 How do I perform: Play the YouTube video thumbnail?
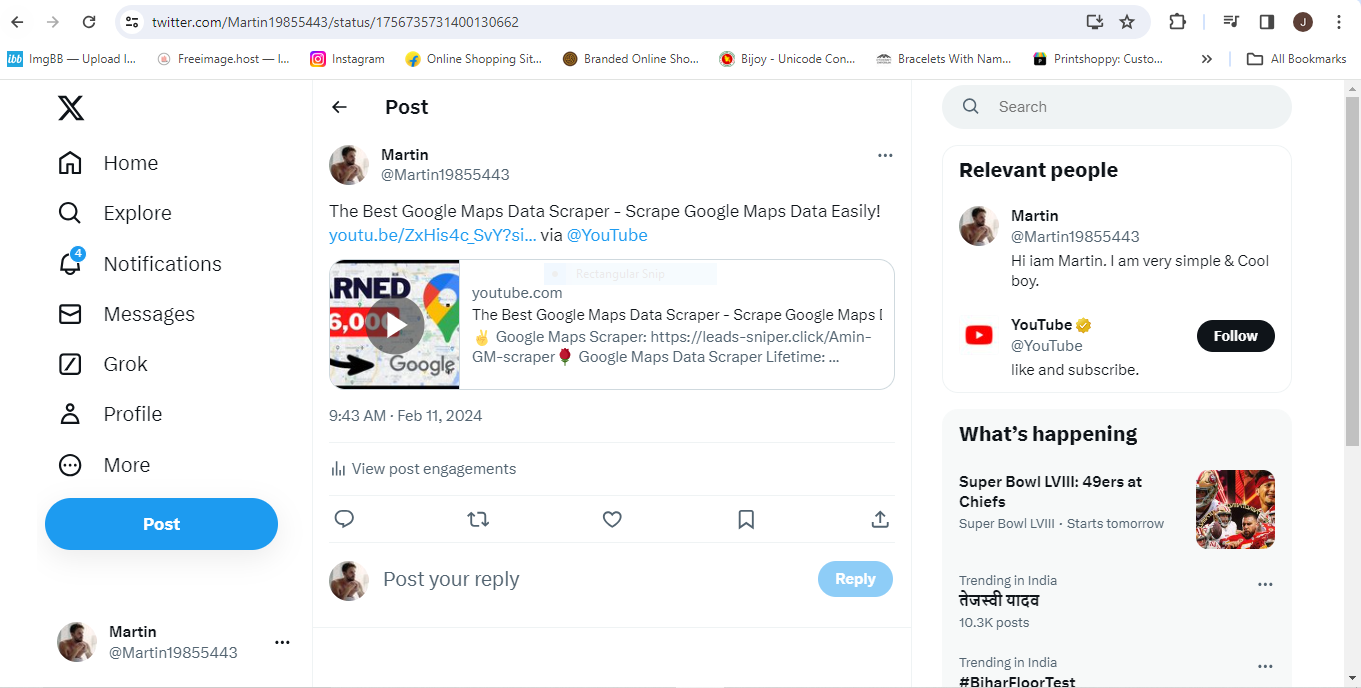pyautogui.click(x=395, y=325)
